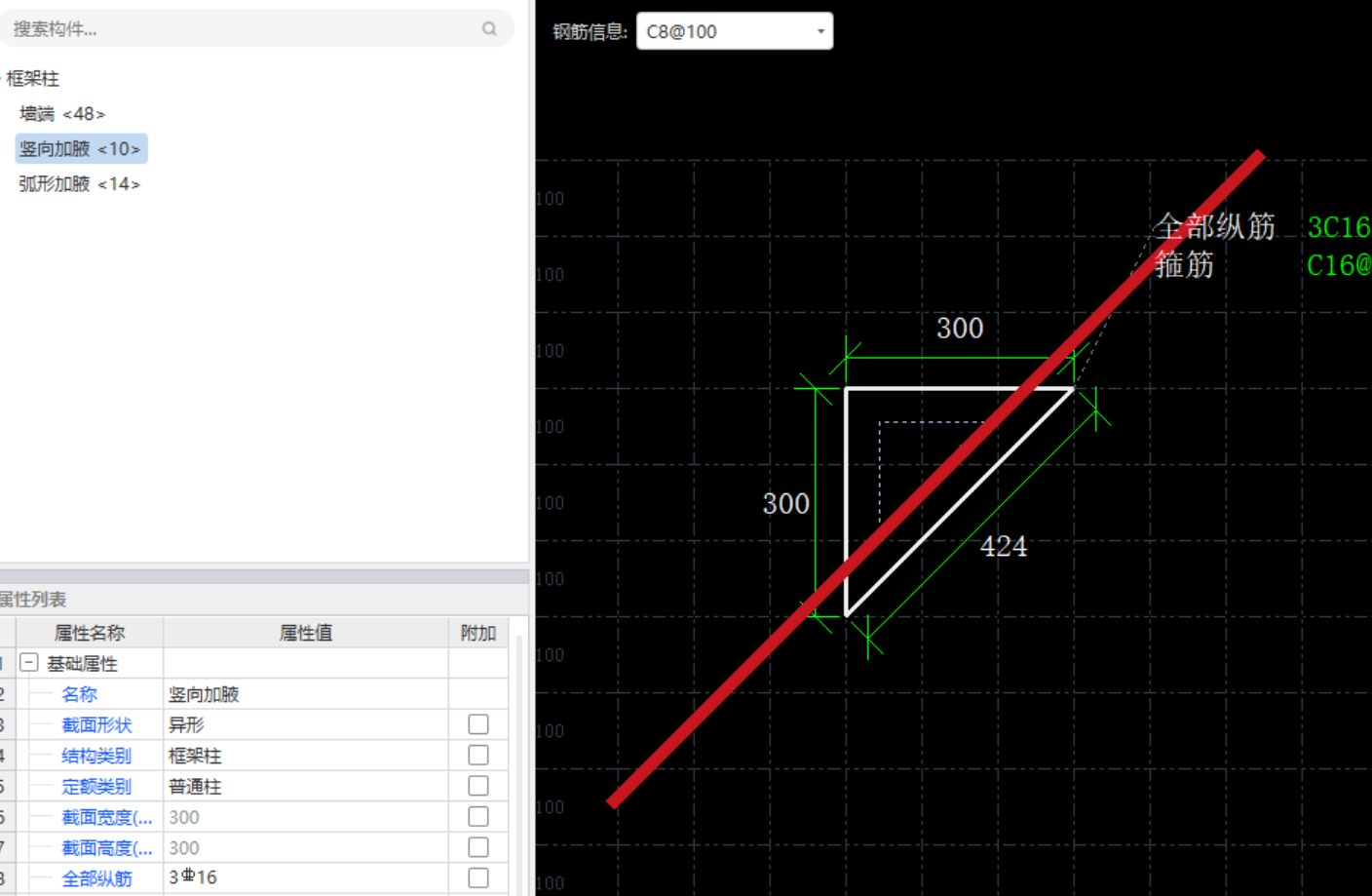1372x896 pixels.
Task: Click the 全部纵筋 property name
Action: point(96,878)
